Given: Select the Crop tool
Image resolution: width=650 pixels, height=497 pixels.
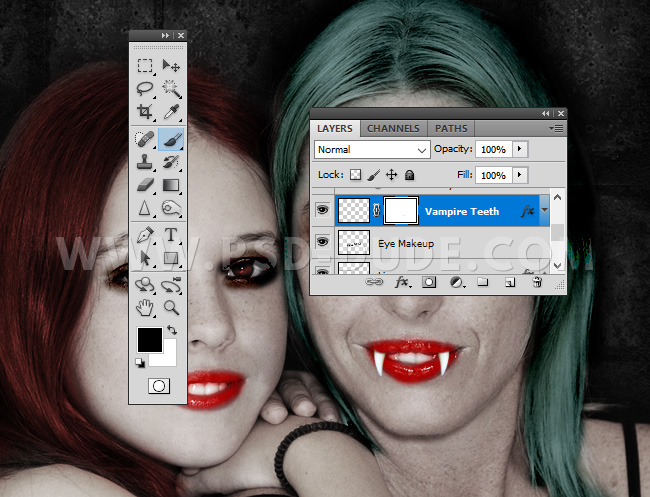Looking at the screenshot, I should click(145, 112).
